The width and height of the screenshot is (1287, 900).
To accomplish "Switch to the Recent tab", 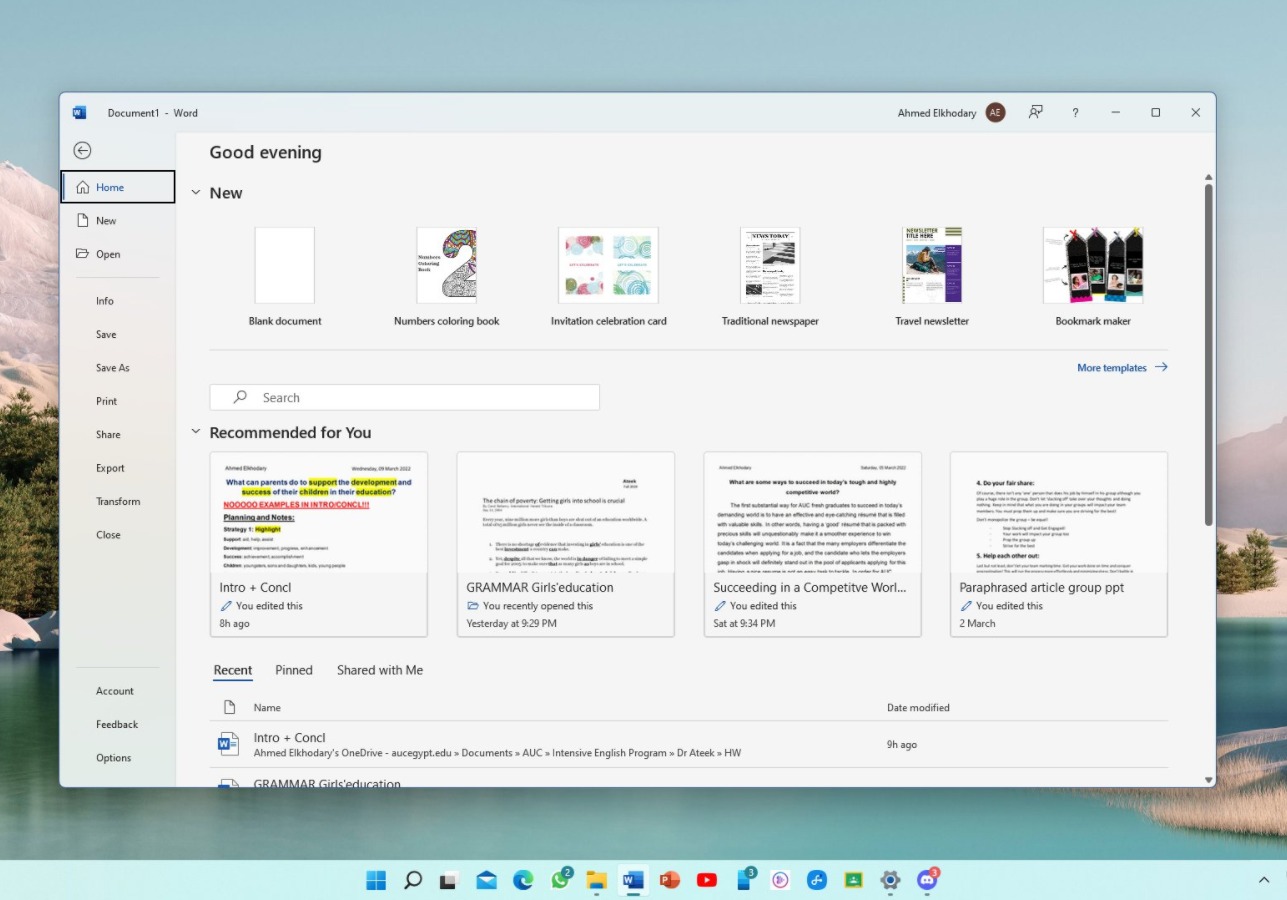I will click(233, 670).
